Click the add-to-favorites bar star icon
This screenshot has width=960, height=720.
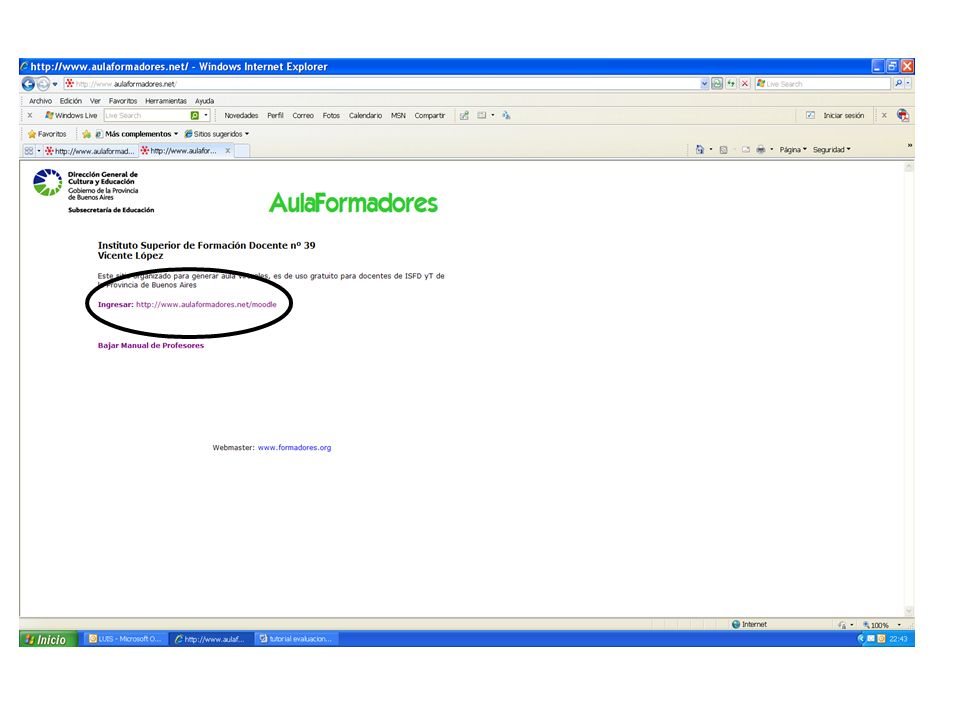86,134
